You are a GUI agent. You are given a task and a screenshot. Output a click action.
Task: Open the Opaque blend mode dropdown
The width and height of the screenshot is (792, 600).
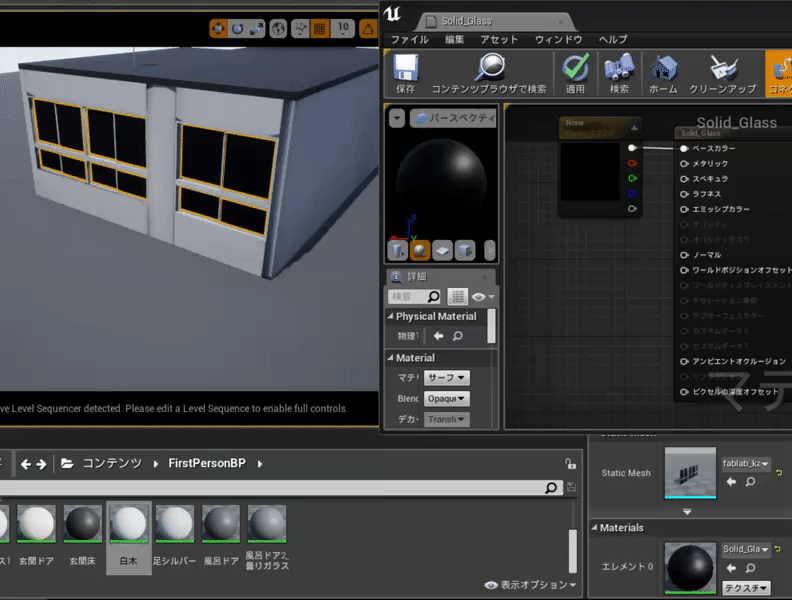446,399
